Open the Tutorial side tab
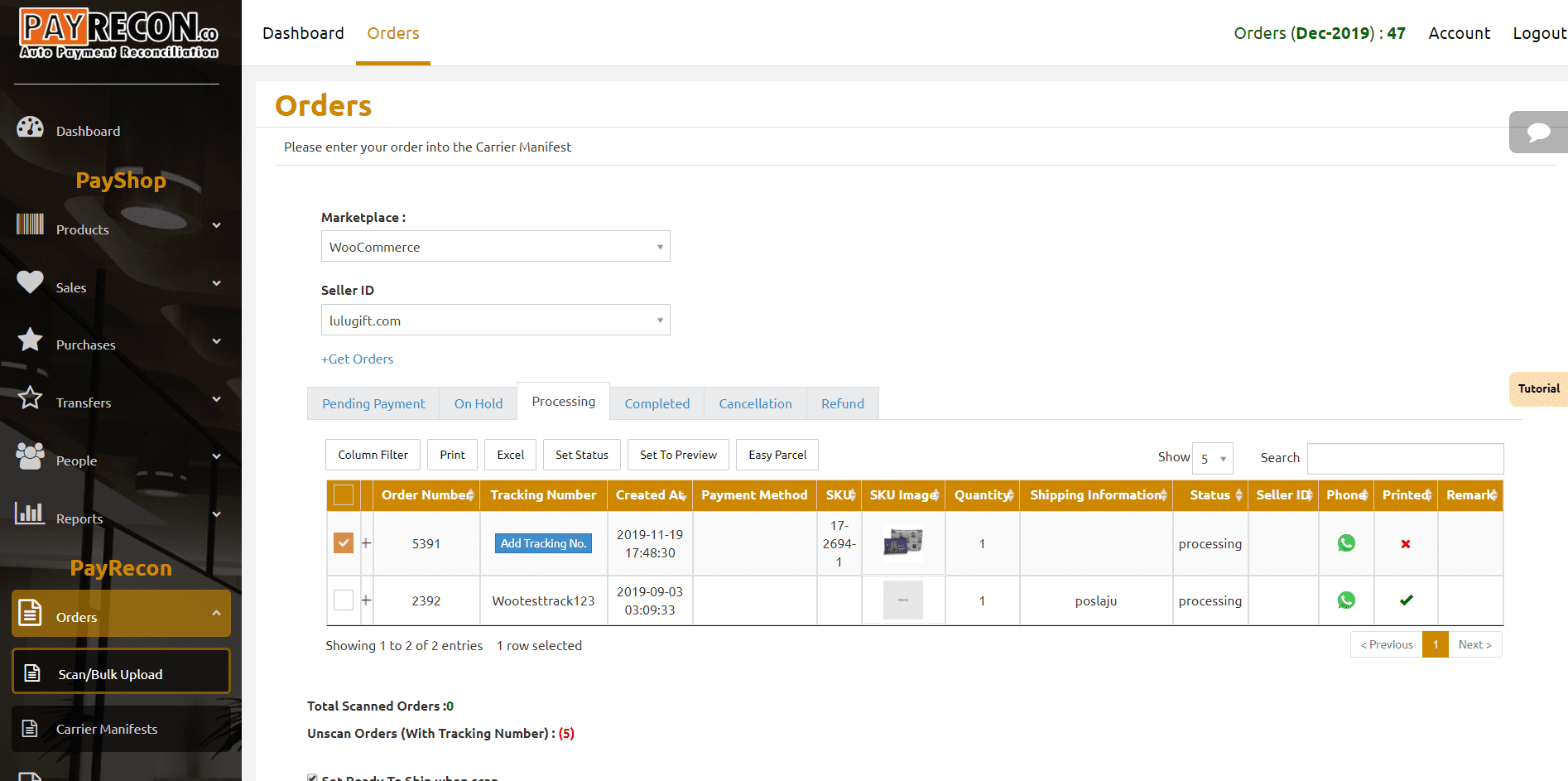1568x781 pixels. (1538, 389)
